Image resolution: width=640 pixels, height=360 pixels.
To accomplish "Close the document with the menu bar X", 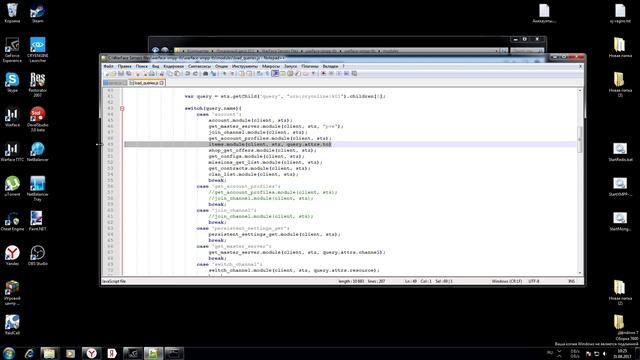I will 580,66.
